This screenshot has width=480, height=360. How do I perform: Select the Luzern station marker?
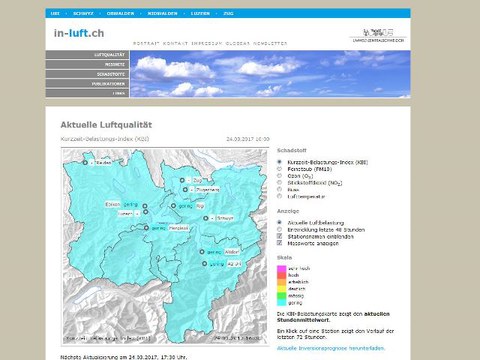(x=146, y=212)
